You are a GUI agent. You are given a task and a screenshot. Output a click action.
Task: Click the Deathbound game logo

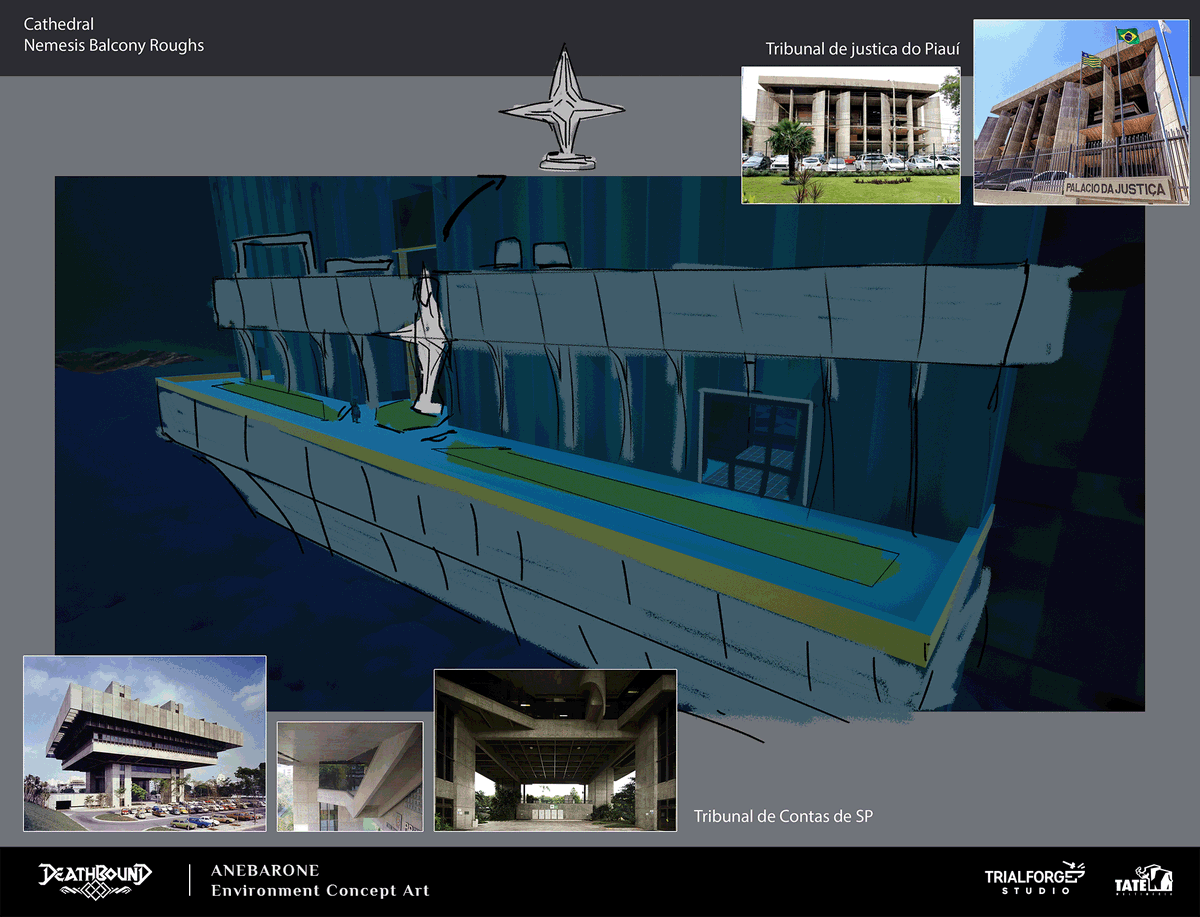click(x=95, y=880)
